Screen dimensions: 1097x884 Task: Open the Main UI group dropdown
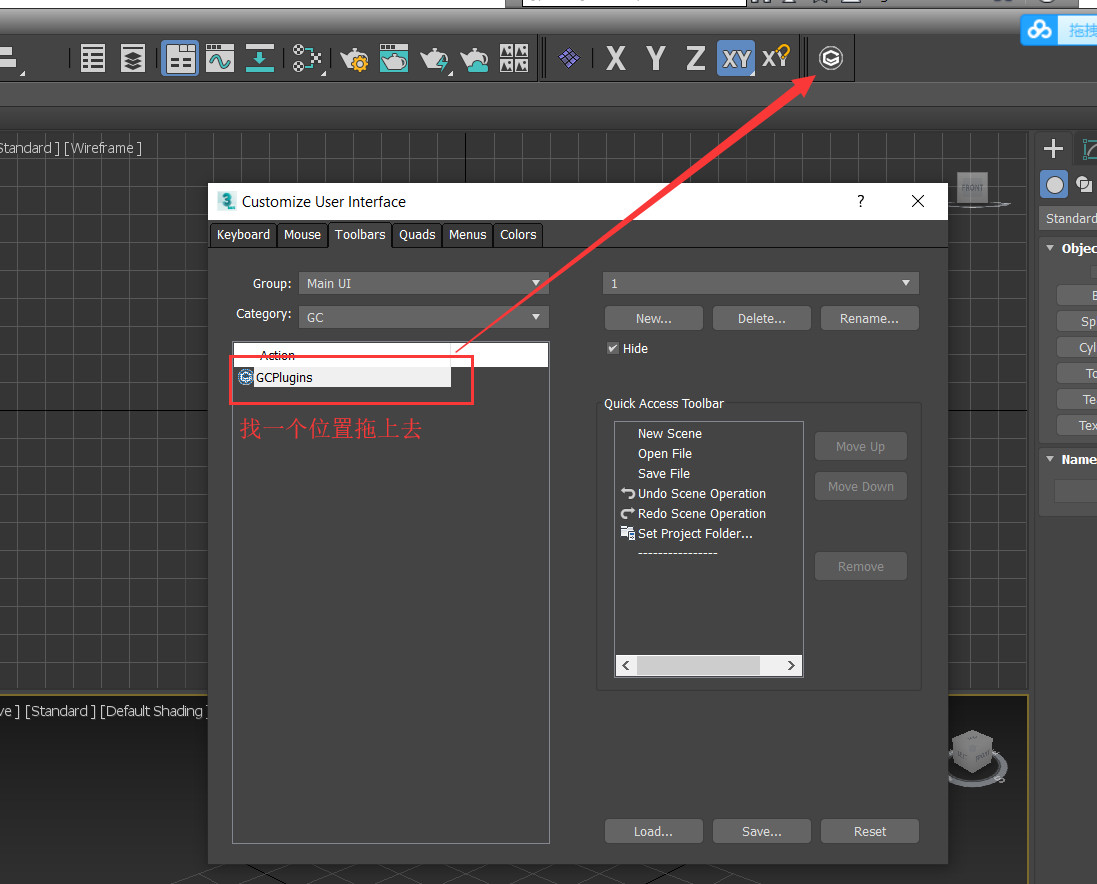click(x=423, y=283)
